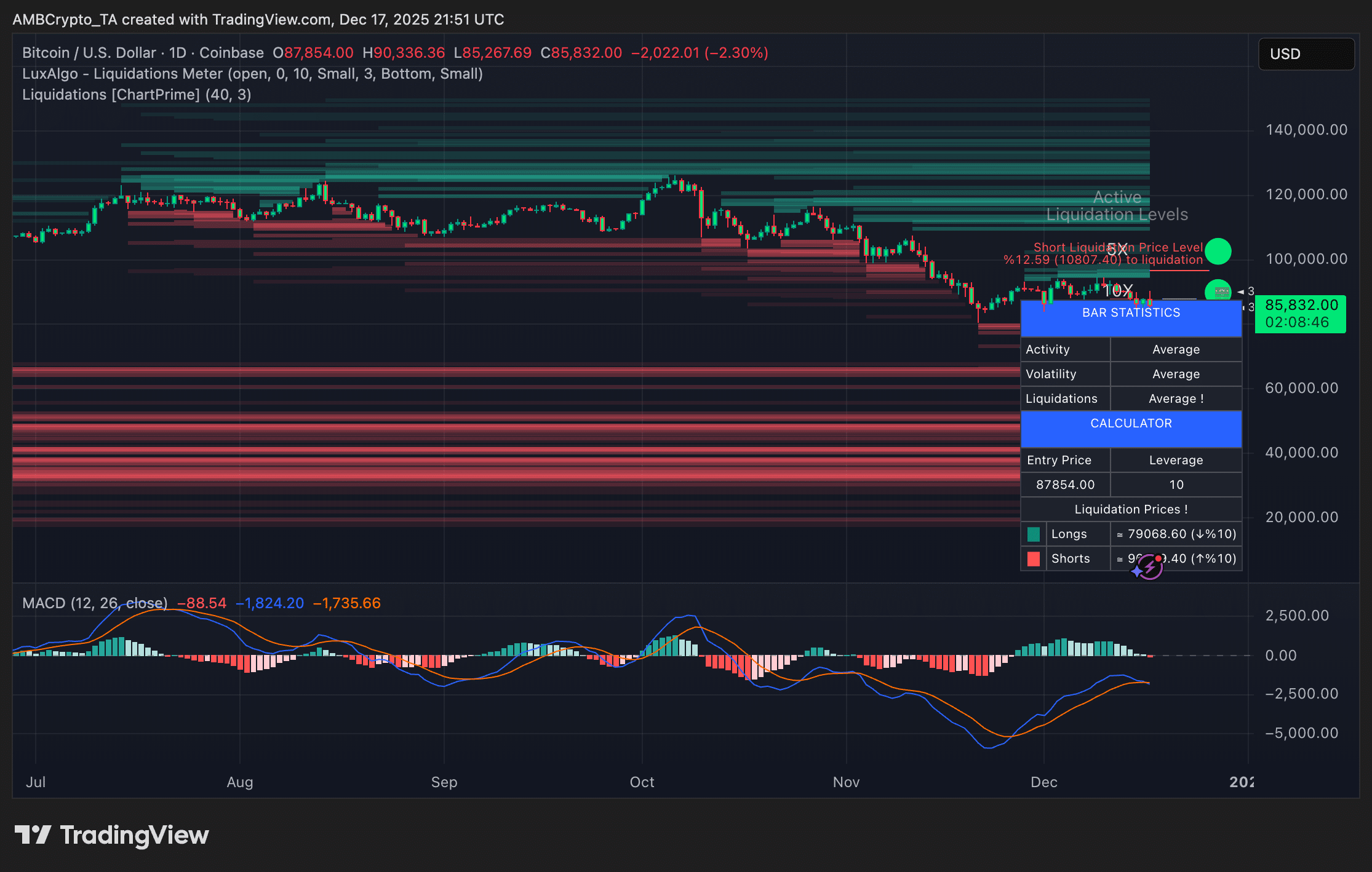The image size is (1372, 872).
Task: Click the Entry Price value 87854.00
Action: (x=1065, y=485)
